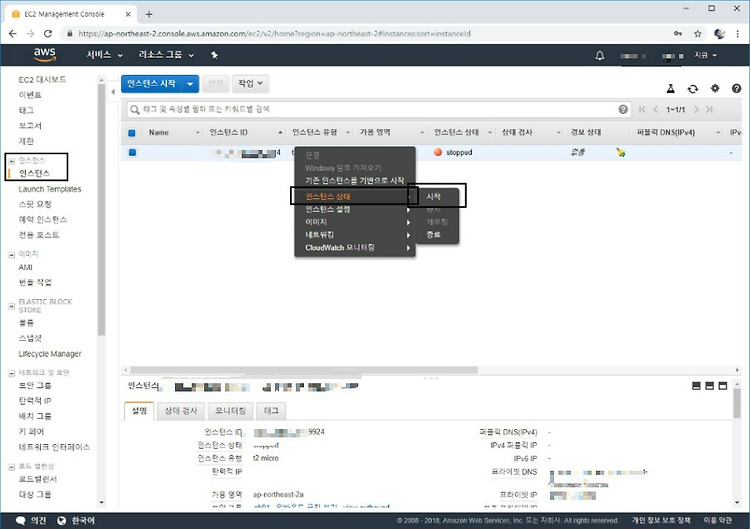The image size is (750, 529).
Task: Switch detail pane to bottom layout icon
Action: (x=696, y=386)
